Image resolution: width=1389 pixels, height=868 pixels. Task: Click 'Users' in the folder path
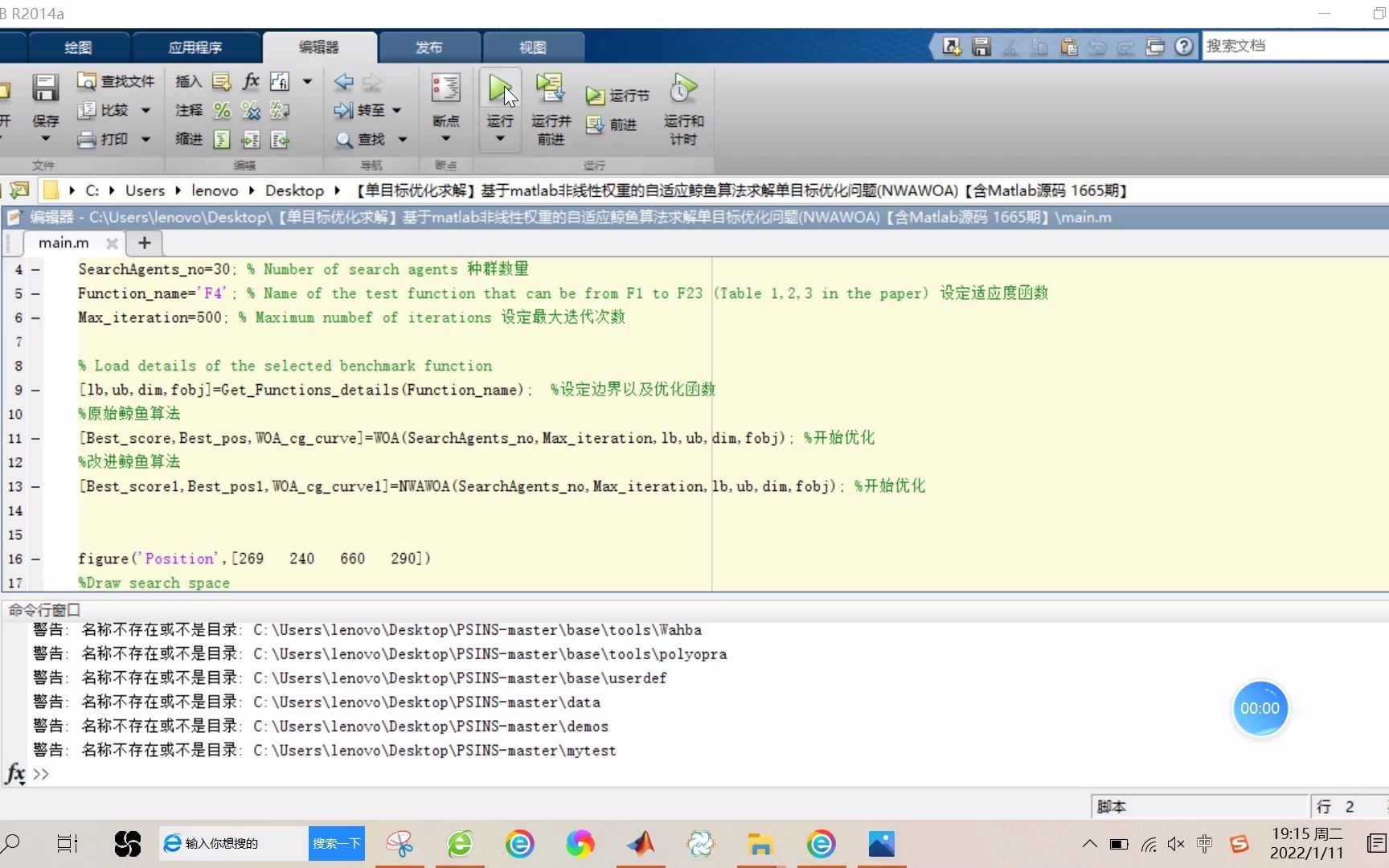pyautogui.click(x=145, y=190)
